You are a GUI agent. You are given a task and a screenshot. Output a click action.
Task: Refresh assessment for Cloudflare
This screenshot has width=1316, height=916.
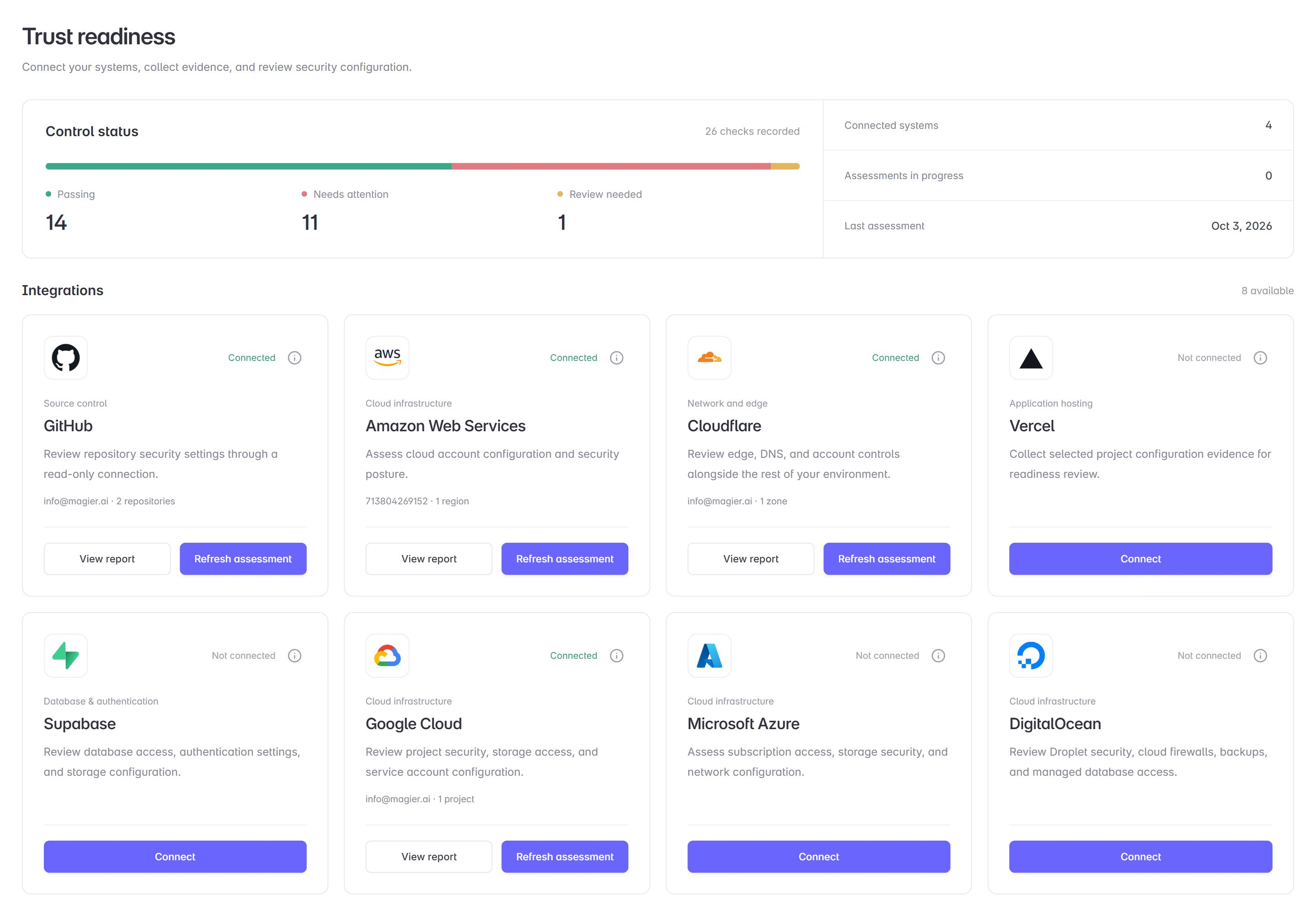[886, 559]
